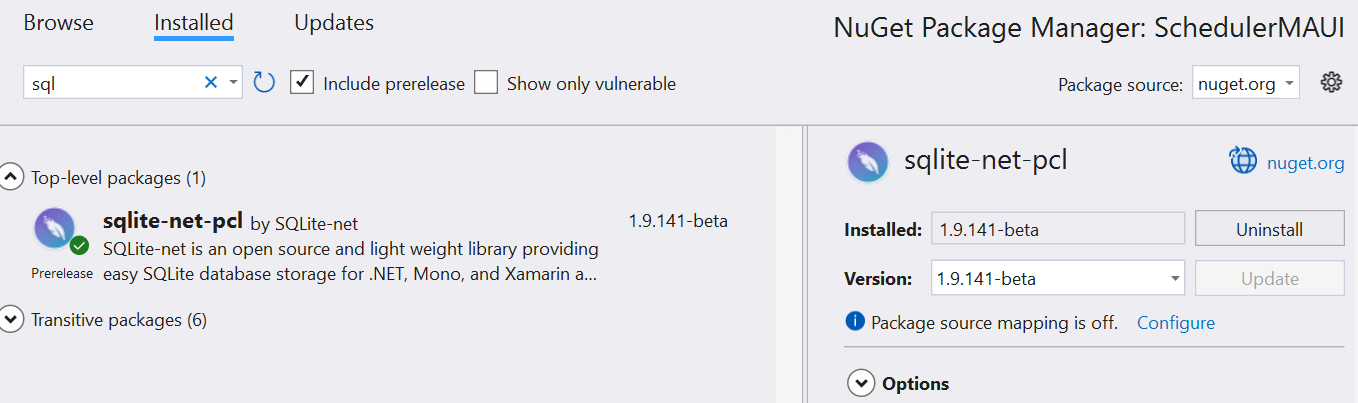The height and width of the screenshot is (403, 1358).
Task: Click the refresh packages icon
Action: (x=264, y=83)
